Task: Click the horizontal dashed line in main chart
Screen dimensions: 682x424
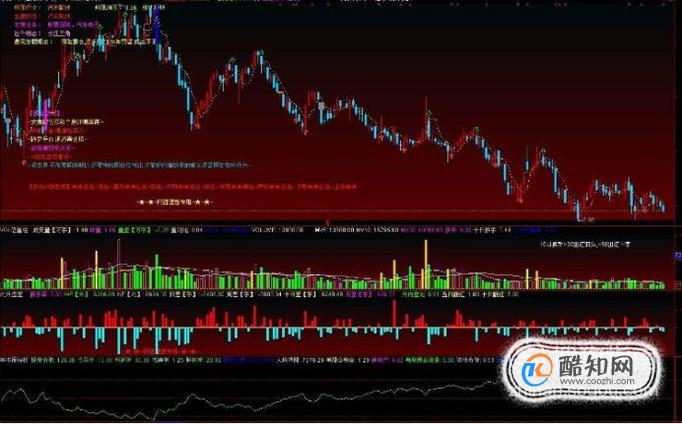Action: tap(333, 211)
